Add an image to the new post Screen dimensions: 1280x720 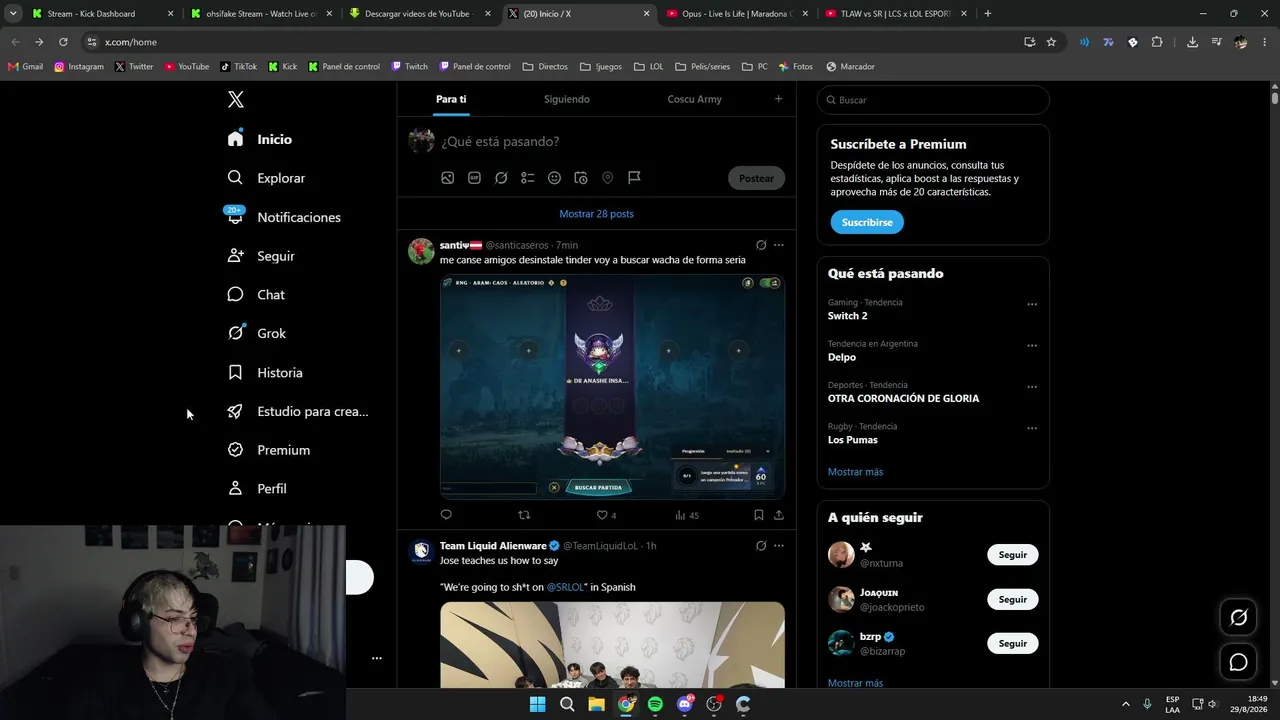(x=448, y=178)
